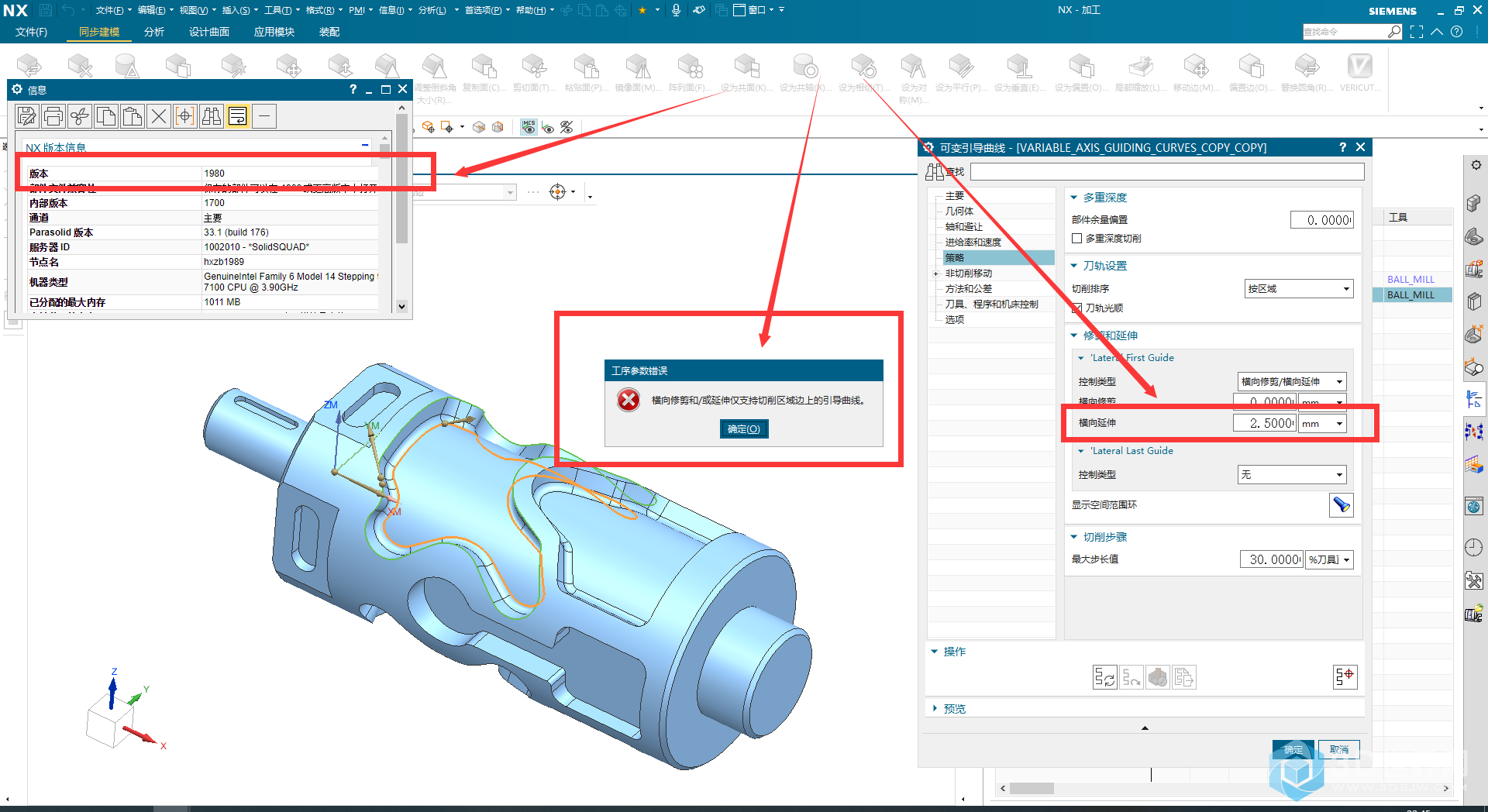1488x812 pixels.
Task: Toggle the word wrap icon in the 信息 window
Action: [238, 116]
